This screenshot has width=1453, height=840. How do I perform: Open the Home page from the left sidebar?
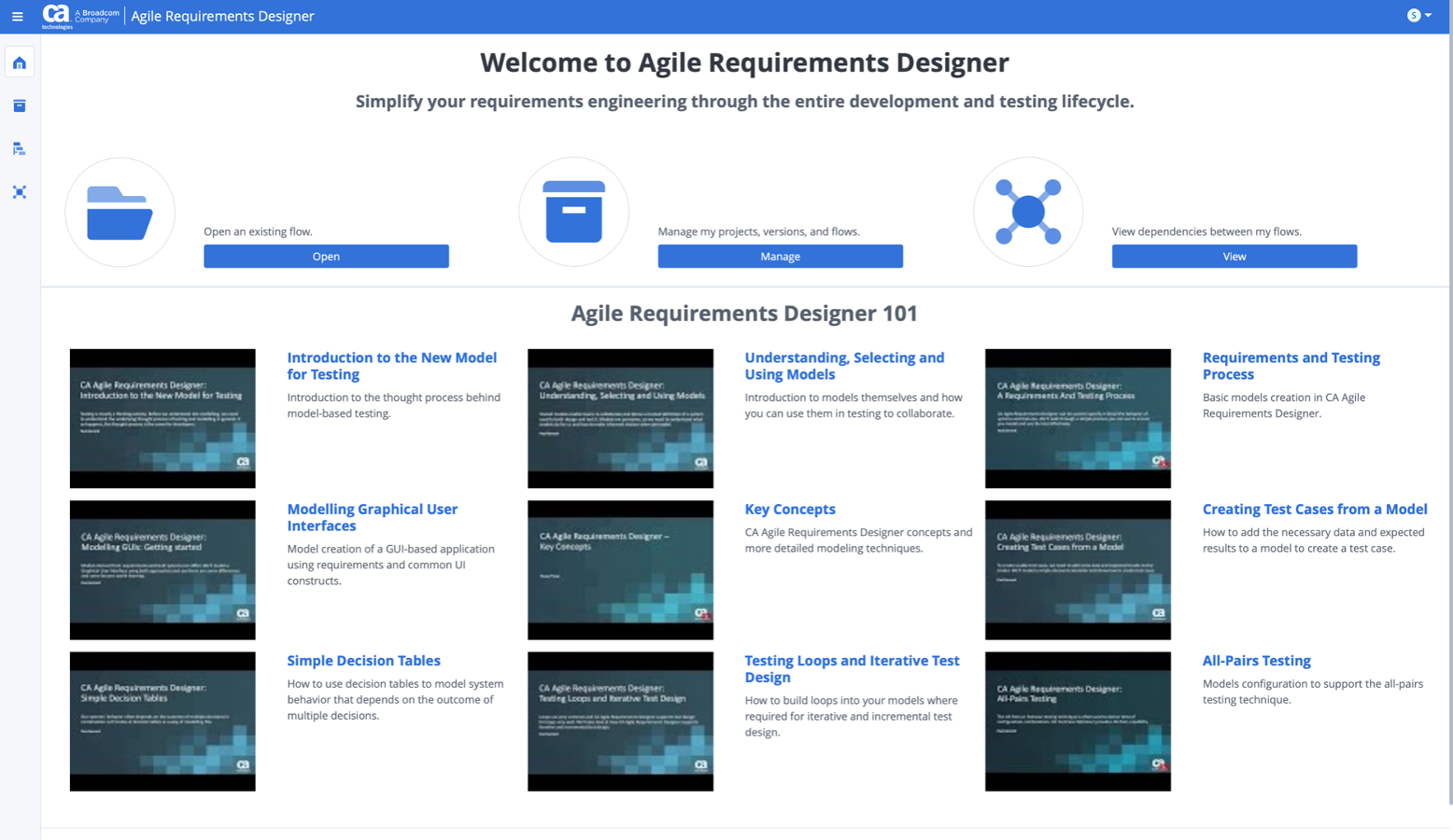[x=20, y=62]
